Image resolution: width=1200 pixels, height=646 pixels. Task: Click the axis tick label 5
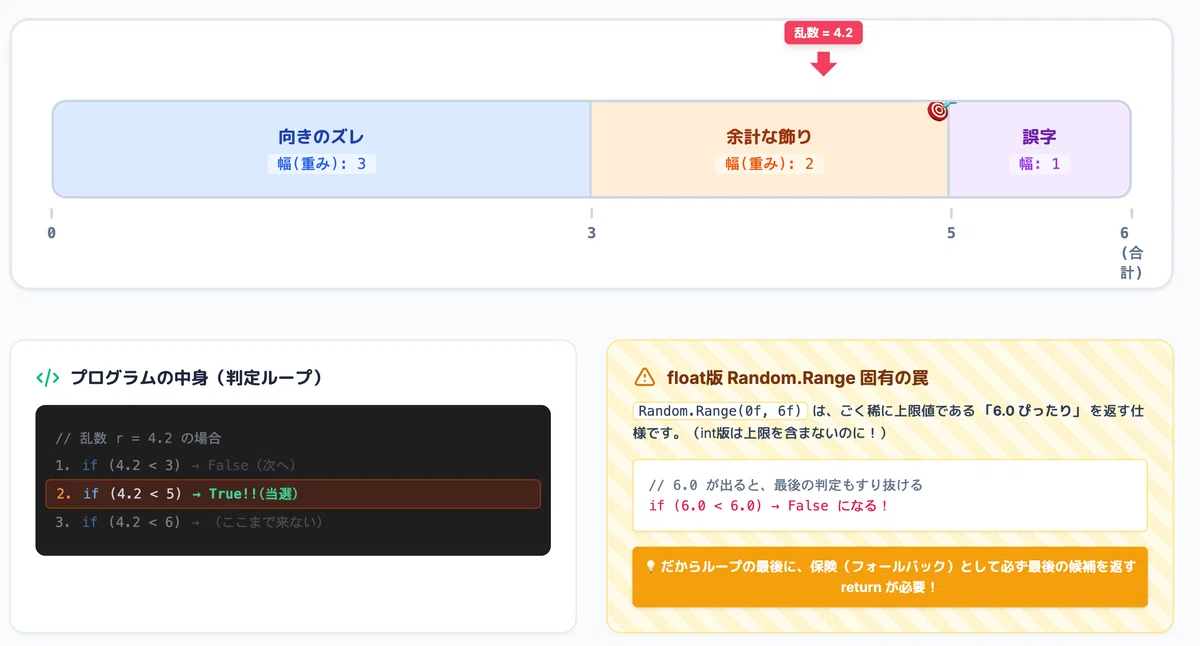point(950,233)
